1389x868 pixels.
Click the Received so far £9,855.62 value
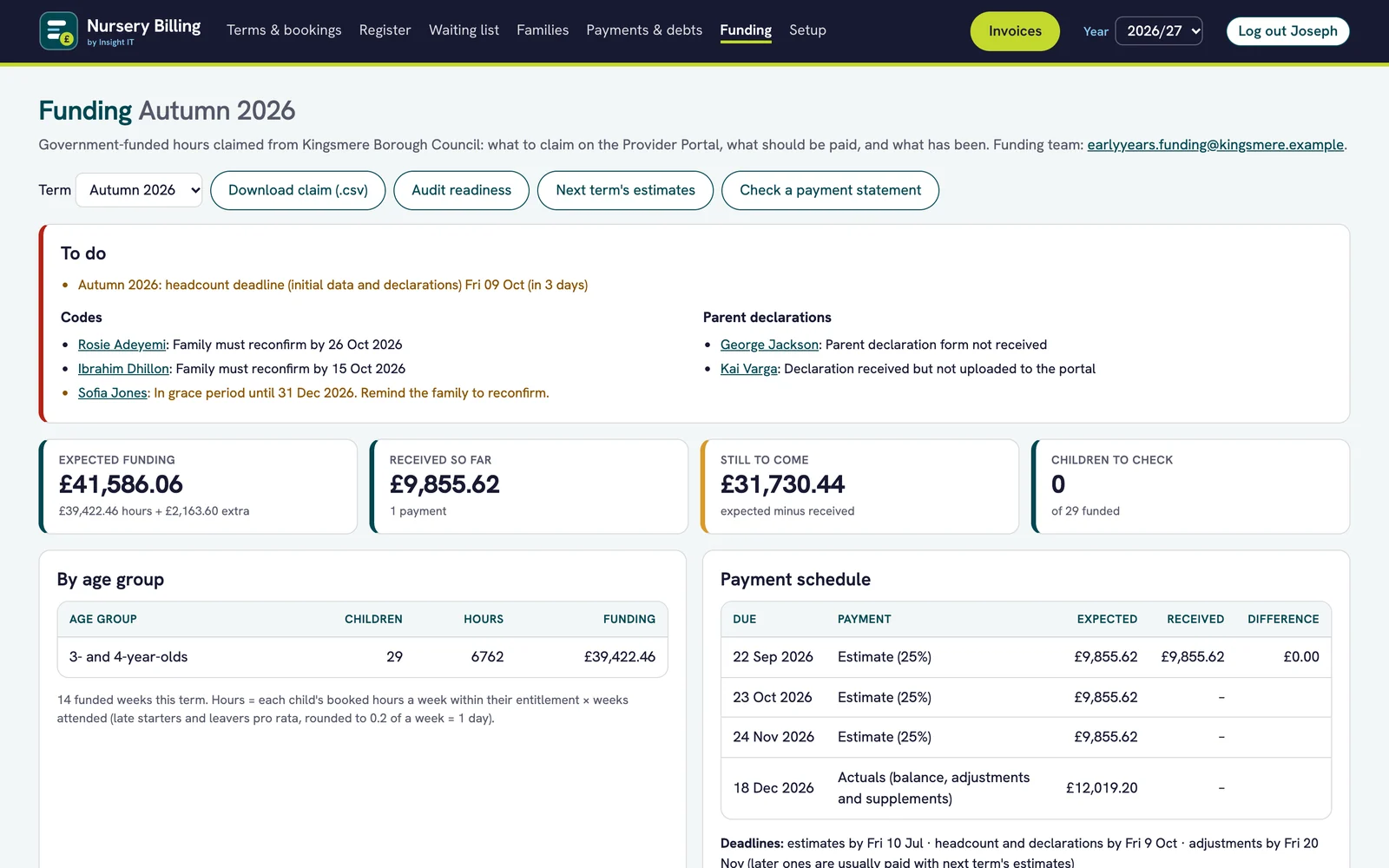point(444,484)
